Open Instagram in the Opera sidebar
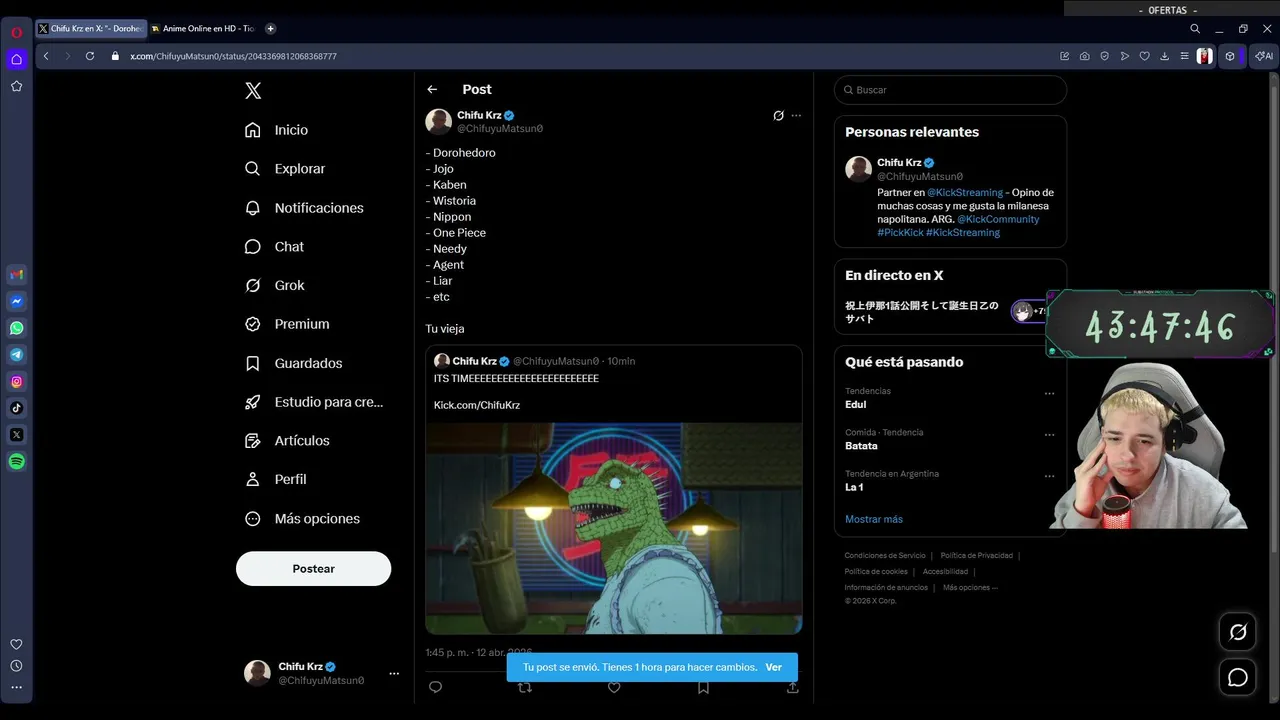The width and height of the screenshot is (1280, 720). click(16, 381)
